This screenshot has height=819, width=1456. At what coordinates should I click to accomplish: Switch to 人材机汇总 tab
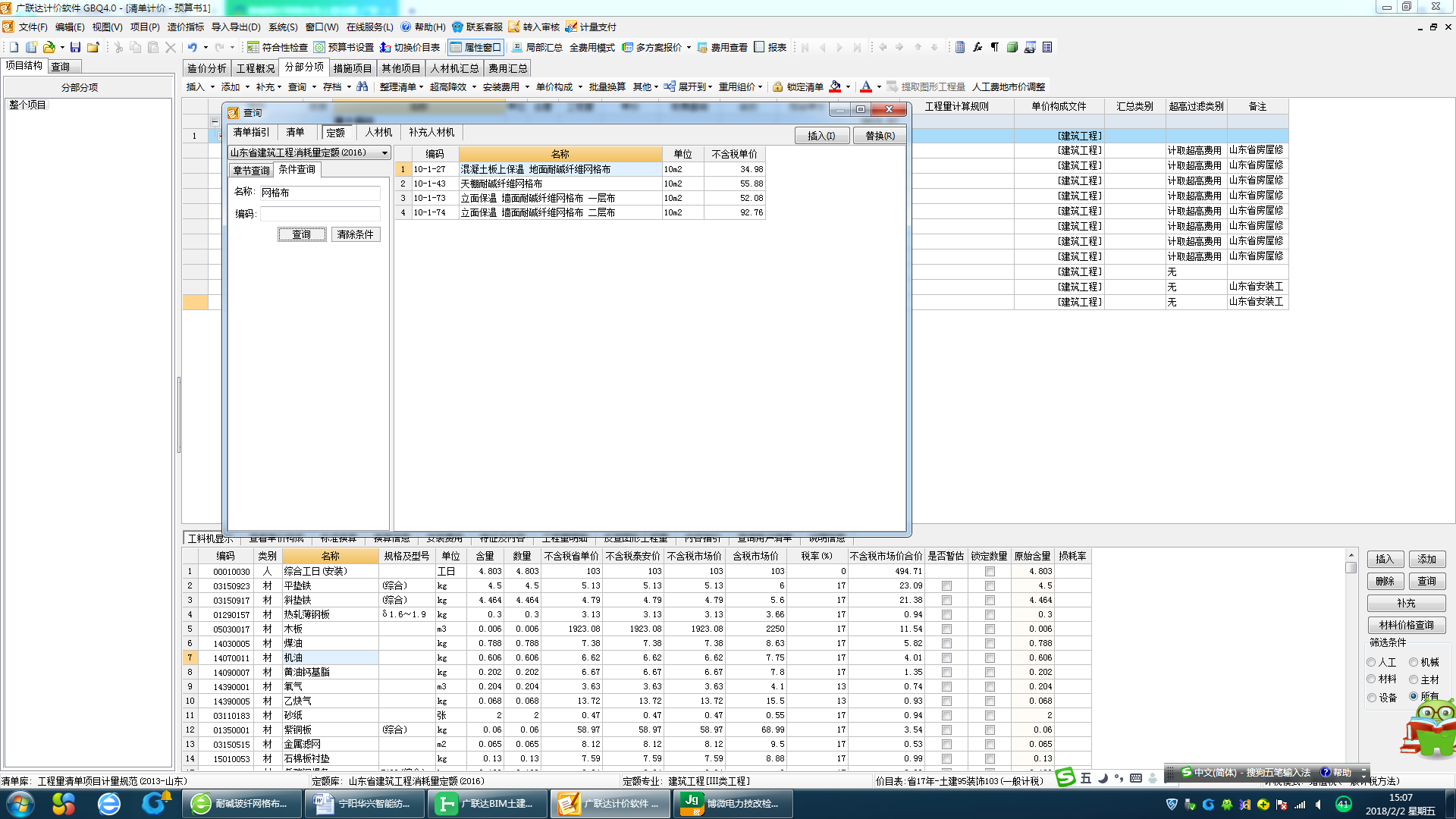(454, 68)
